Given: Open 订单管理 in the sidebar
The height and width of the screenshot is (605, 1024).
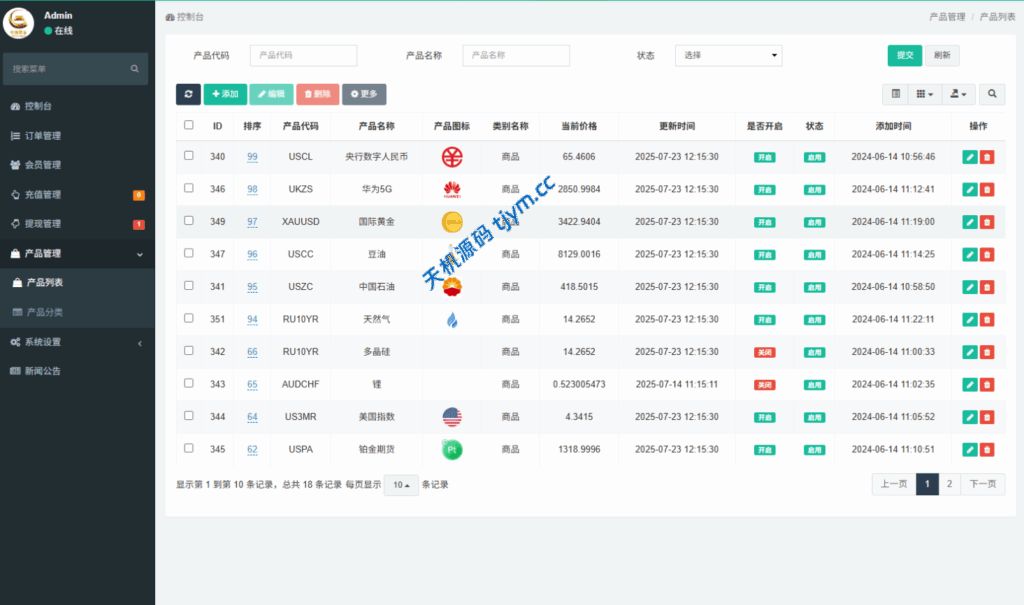Looking at the screenshot, I should pos(43,136).
